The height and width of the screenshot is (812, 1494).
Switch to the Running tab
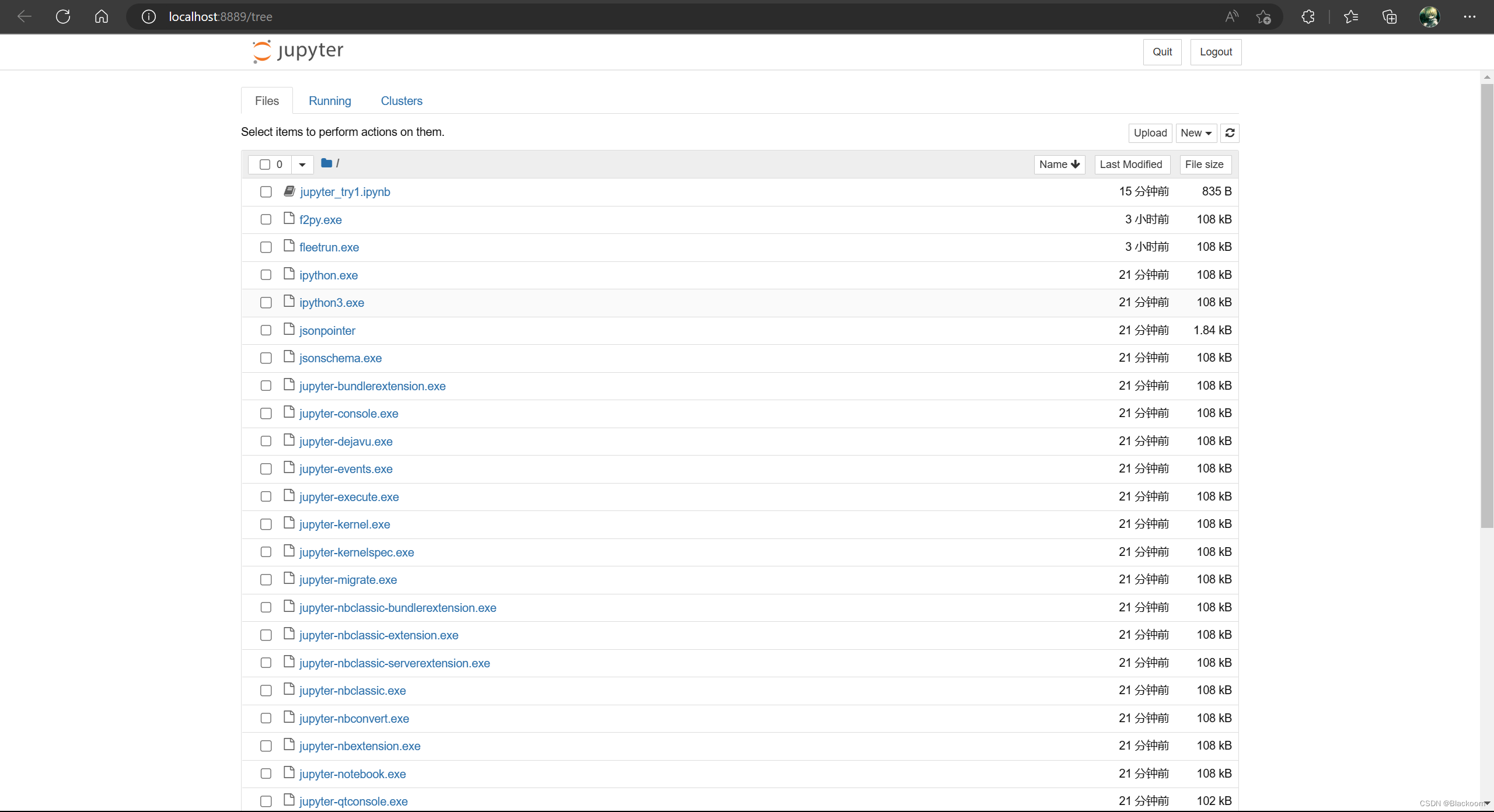pos(330,101)
